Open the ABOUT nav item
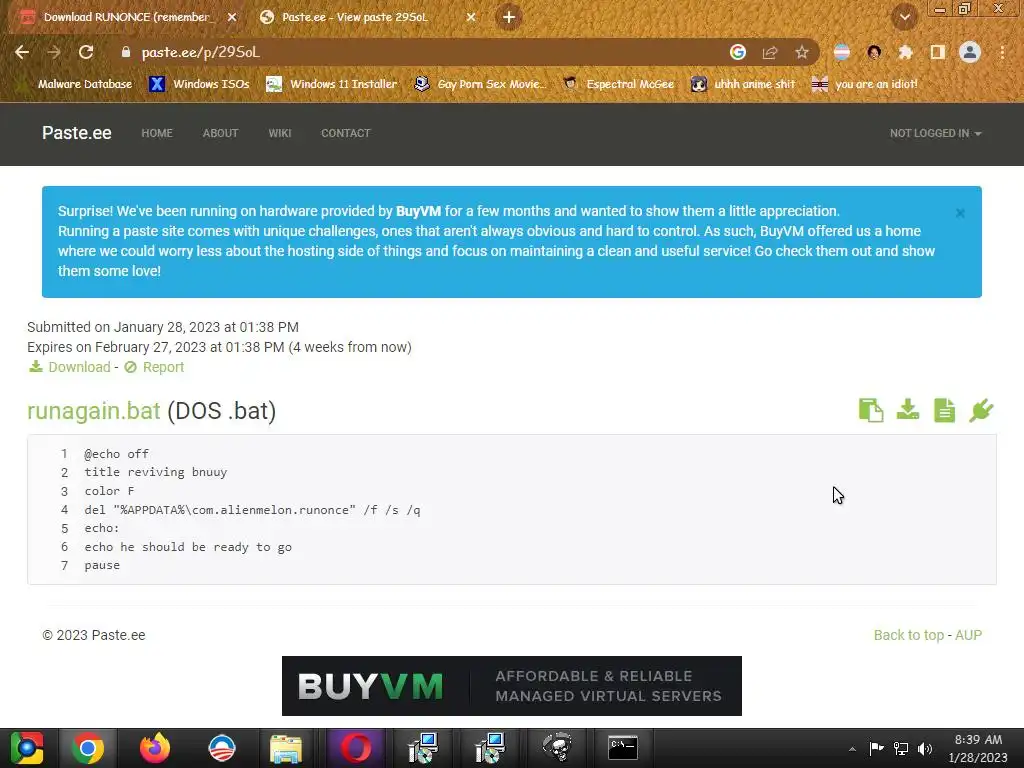The height and width of the screenshot is (768, 1024). point(220,133)
